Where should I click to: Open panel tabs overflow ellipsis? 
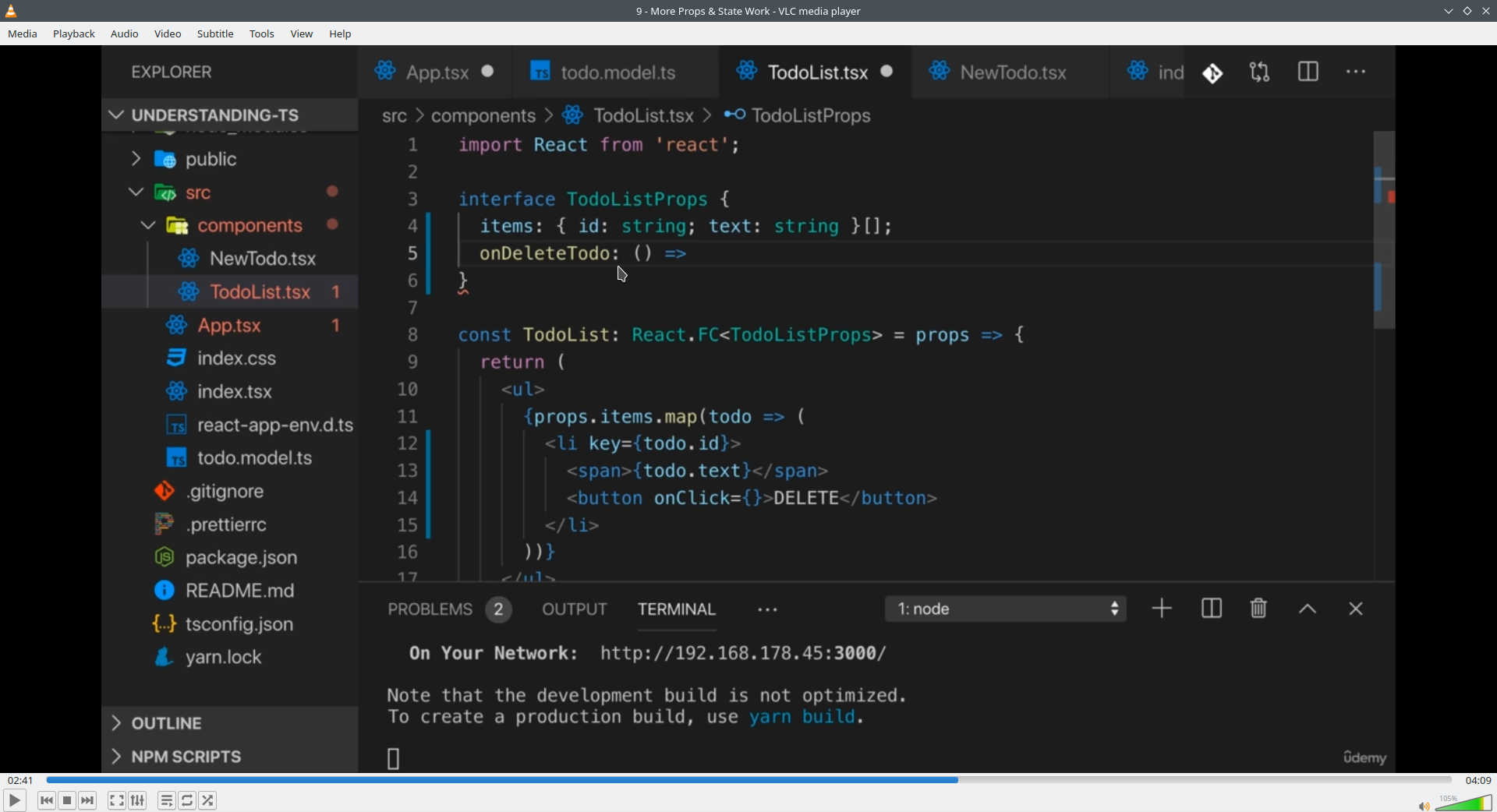[768, 610]
